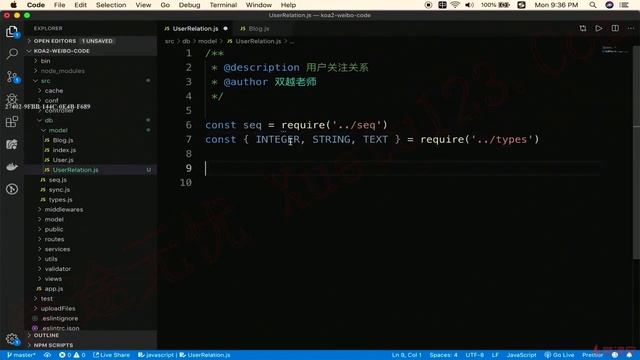
Task: Open the Extensions view
Action: tap(12, 122)
